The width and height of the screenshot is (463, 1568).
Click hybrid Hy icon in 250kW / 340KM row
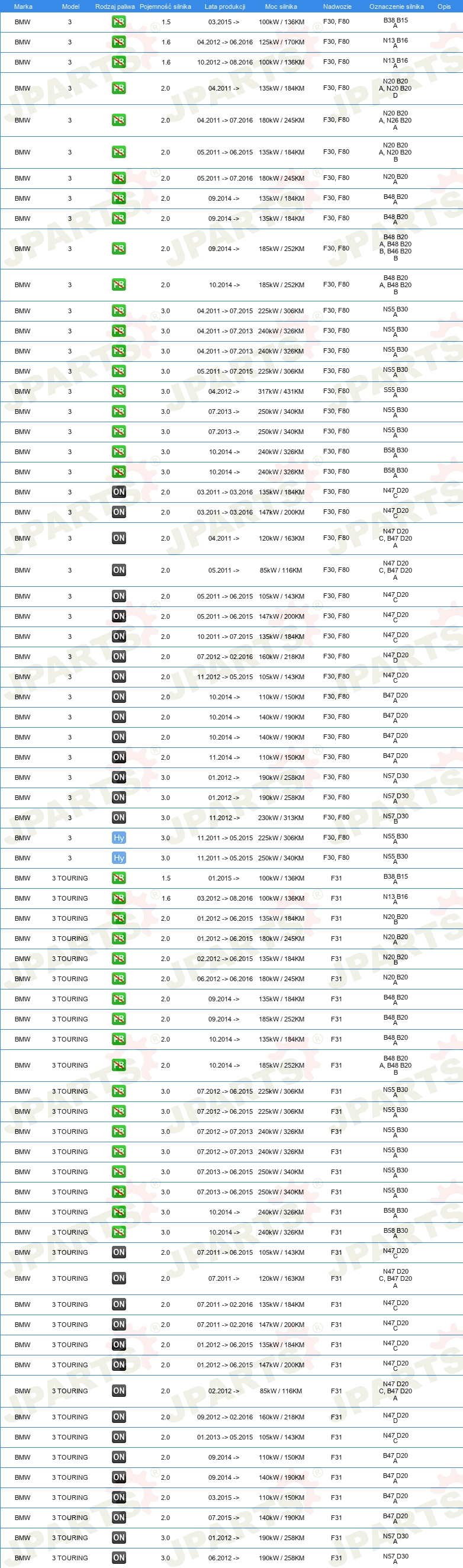click(118, 857)
